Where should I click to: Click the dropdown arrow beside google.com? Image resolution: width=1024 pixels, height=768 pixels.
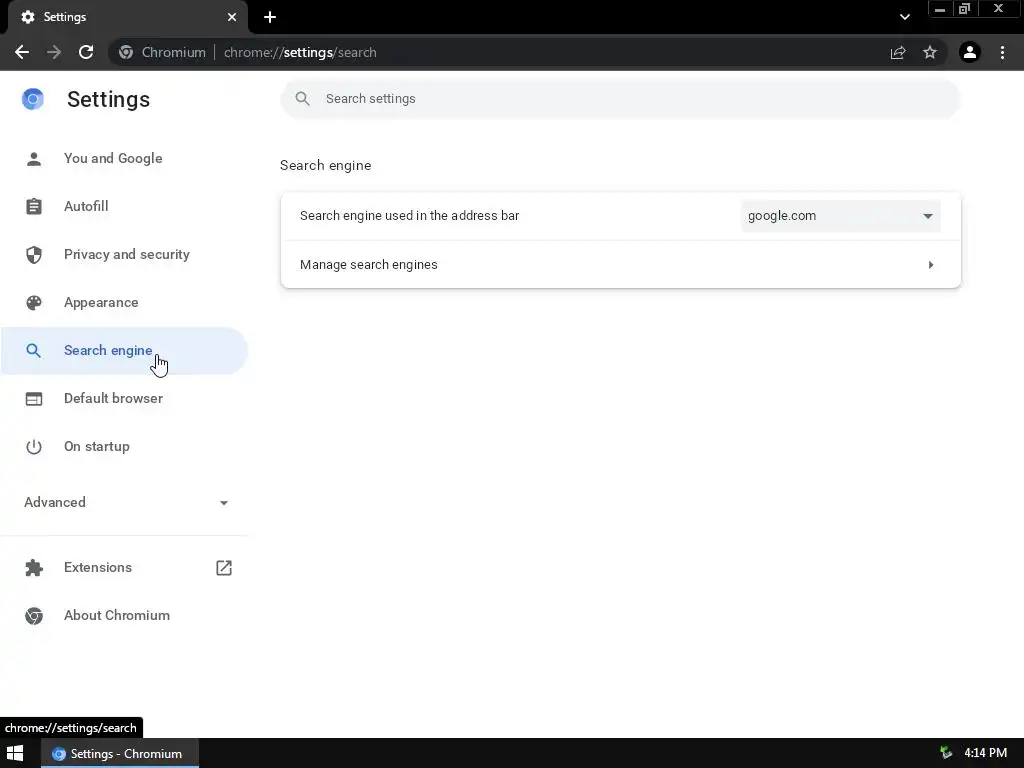[927, 216]
